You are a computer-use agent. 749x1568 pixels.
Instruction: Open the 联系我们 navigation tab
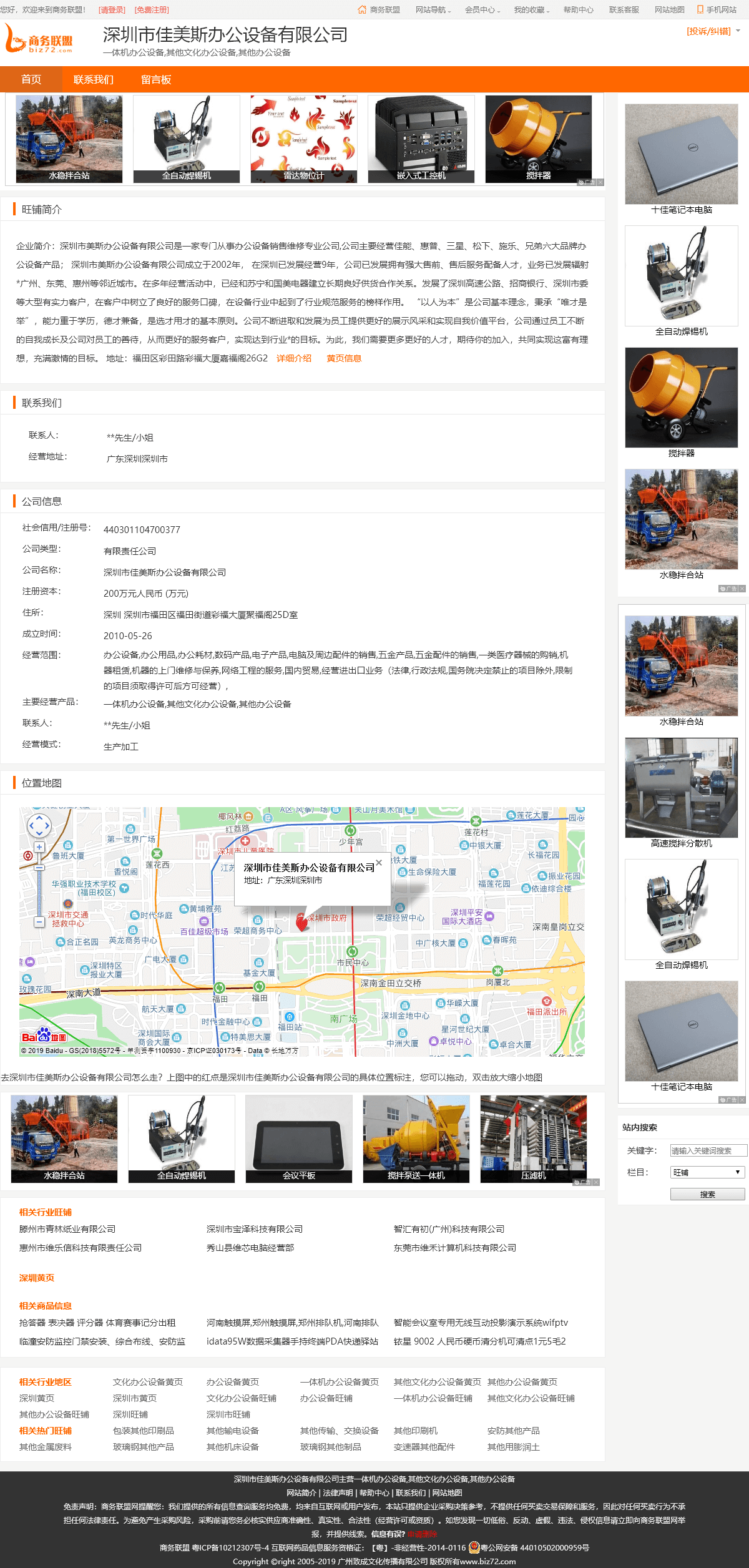point(94,79)
